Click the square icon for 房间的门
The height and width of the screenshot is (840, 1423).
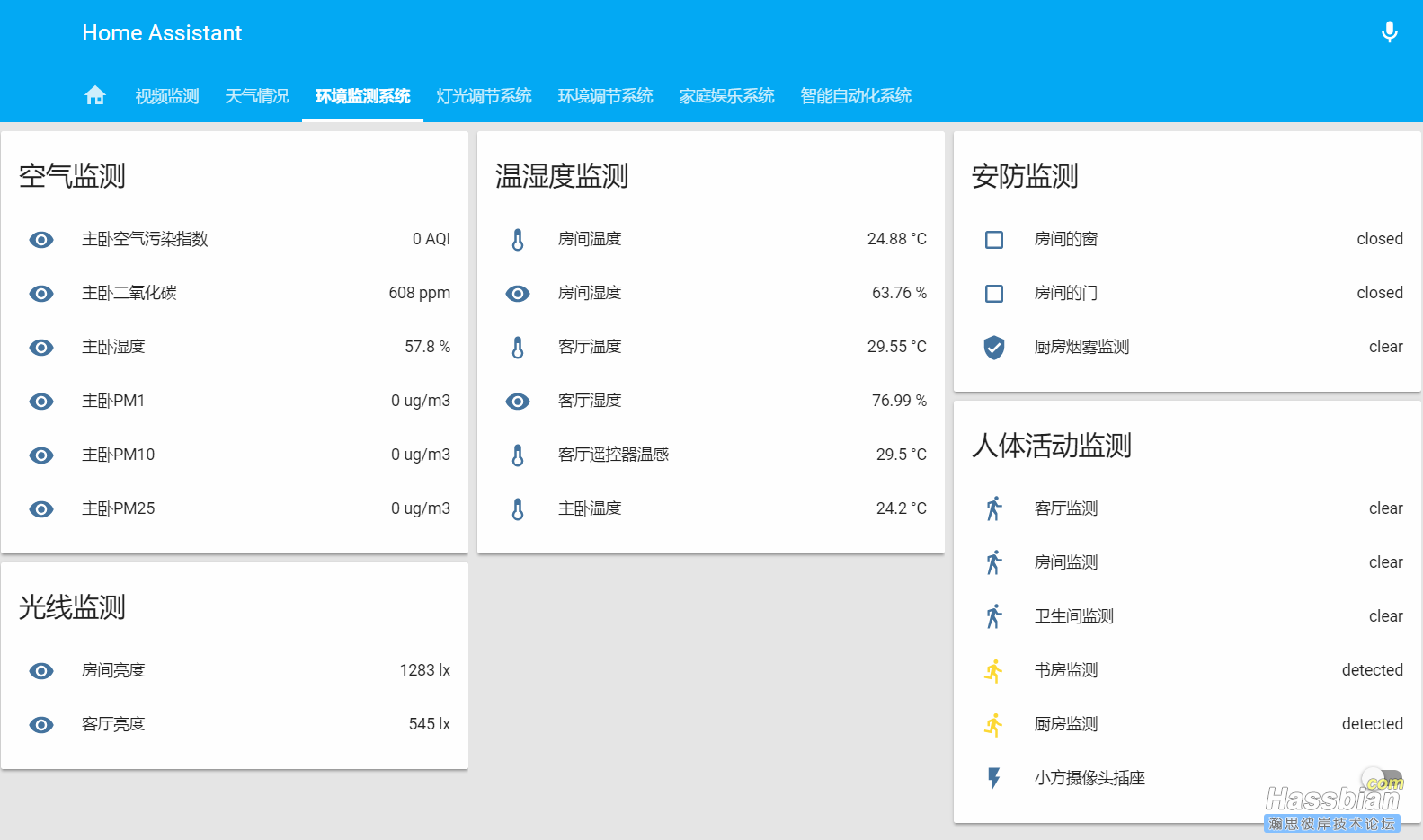tap(994, 294)
